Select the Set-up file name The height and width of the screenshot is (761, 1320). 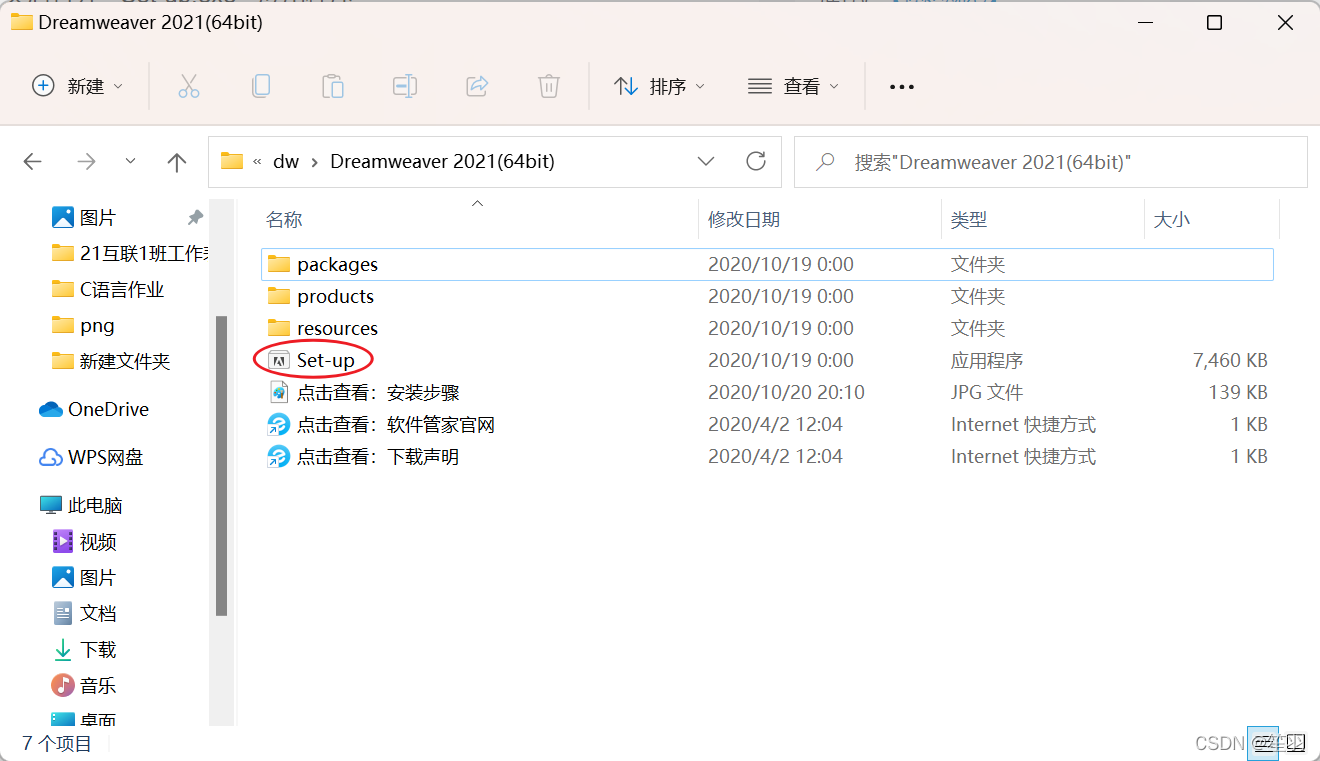pos(326,360)
